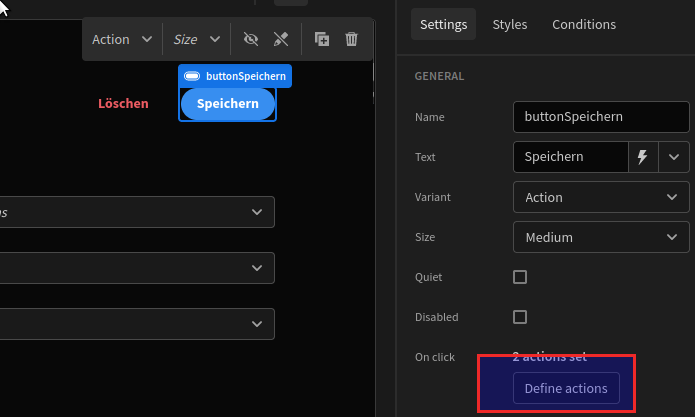Duplicate the selected component with the copy icon

pyautogui.click(x=322, y=39)
